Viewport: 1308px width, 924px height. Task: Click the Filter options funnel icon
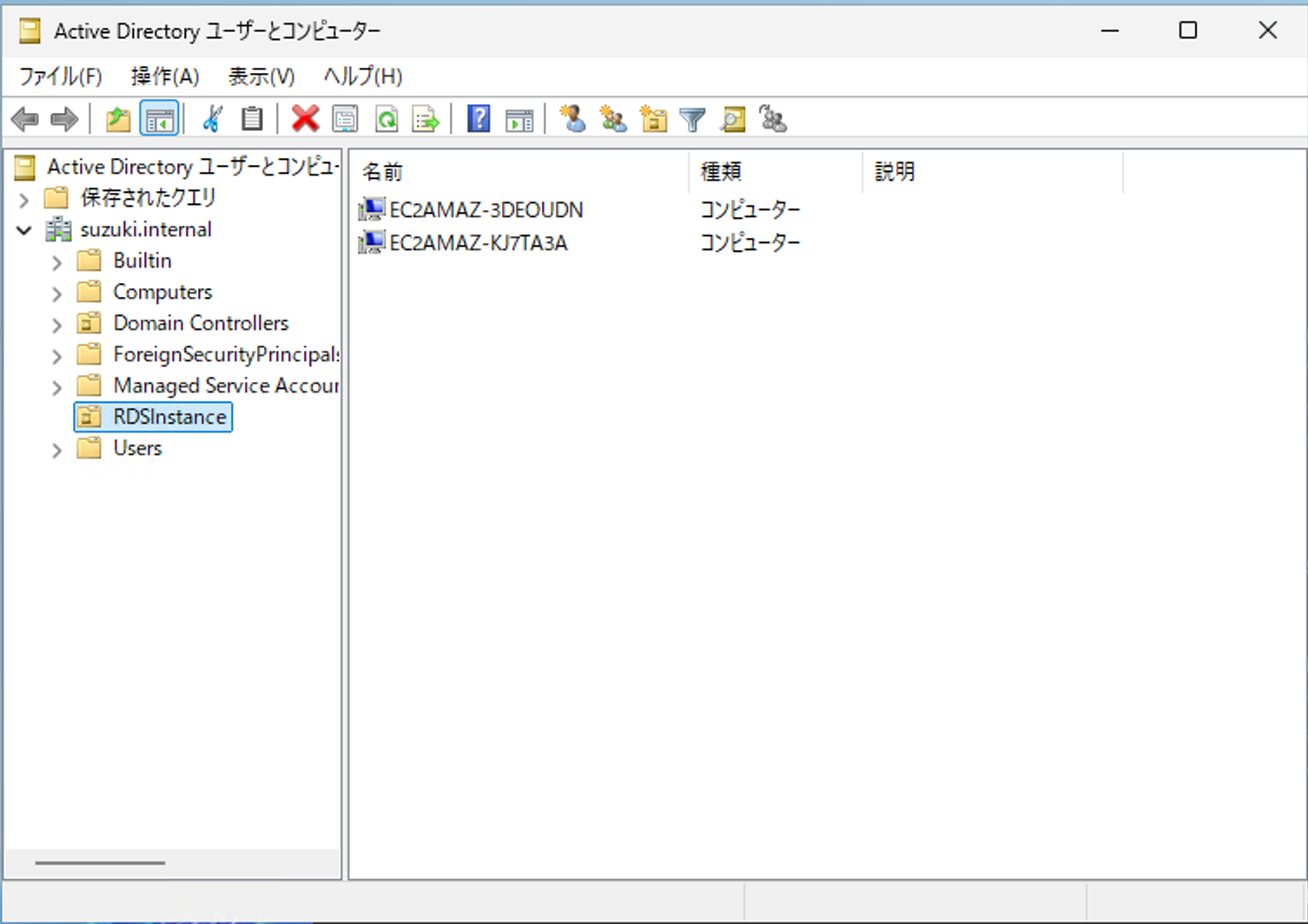(692, 119)
